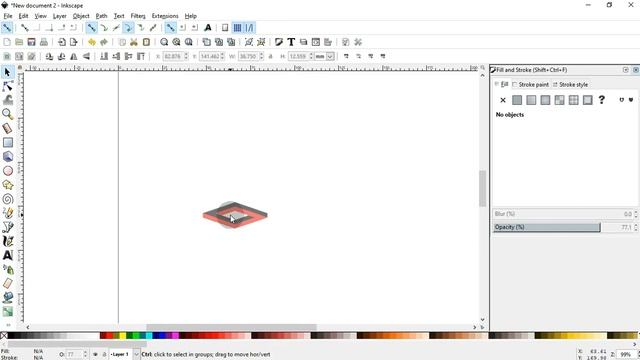Adjust the status bar opacity O spinner
The image size is (640, 360).
click(85, 354)
